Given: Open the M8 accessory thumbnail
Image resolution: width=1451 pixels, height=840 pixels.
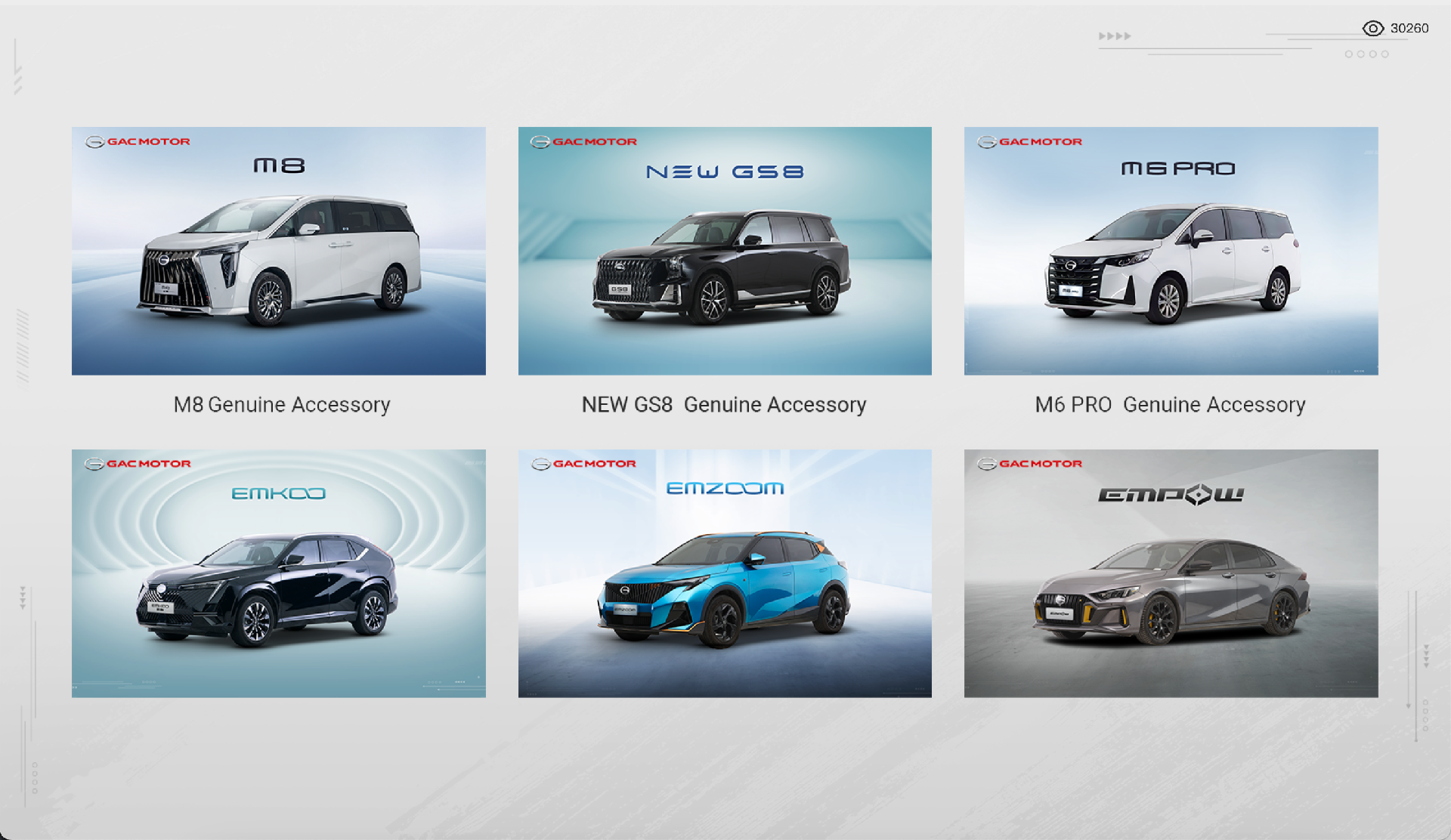Looking at the screenshot, I should point(278,251).
